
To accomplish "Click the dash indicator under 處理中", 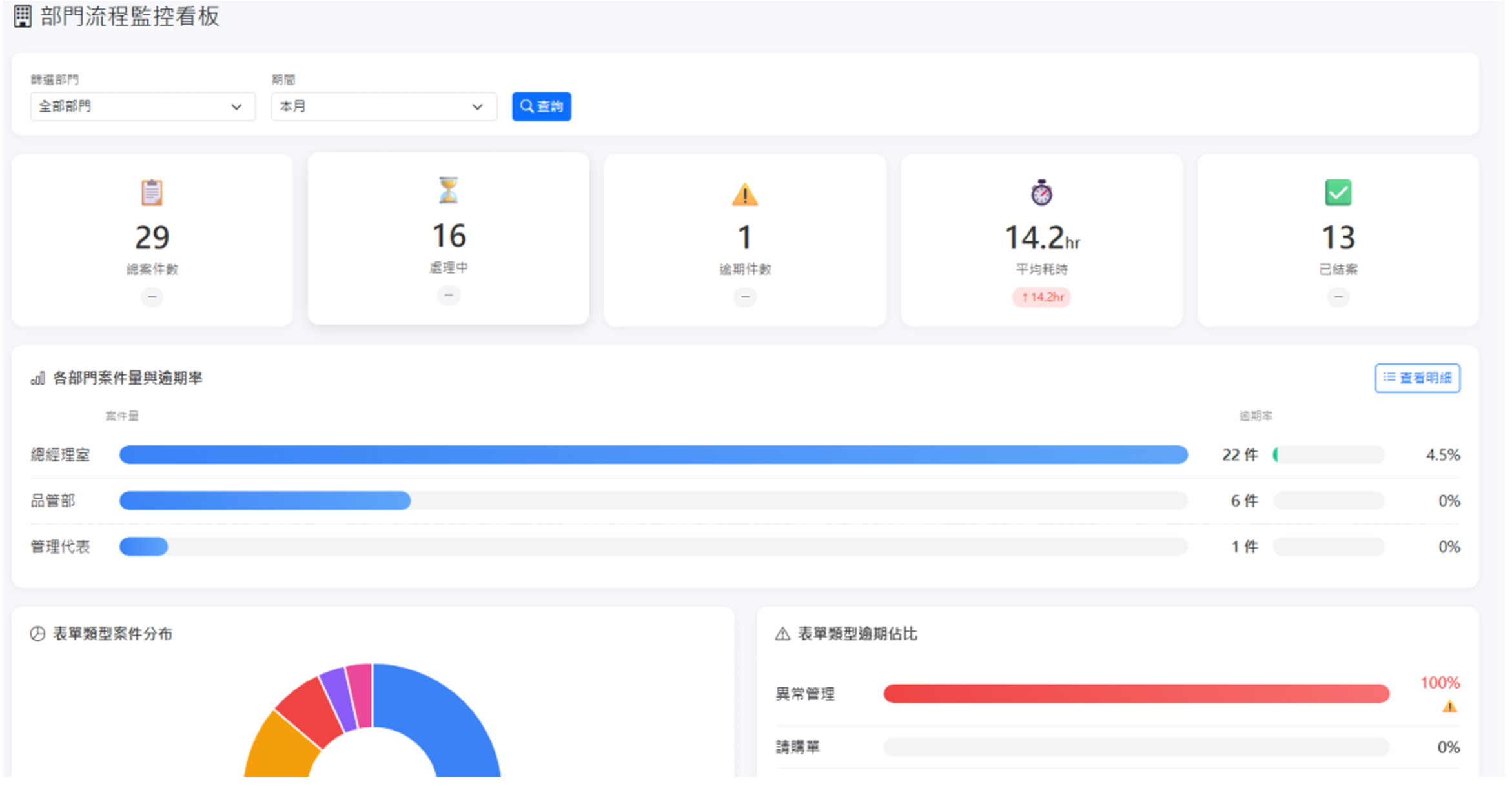I will point(448,295).
